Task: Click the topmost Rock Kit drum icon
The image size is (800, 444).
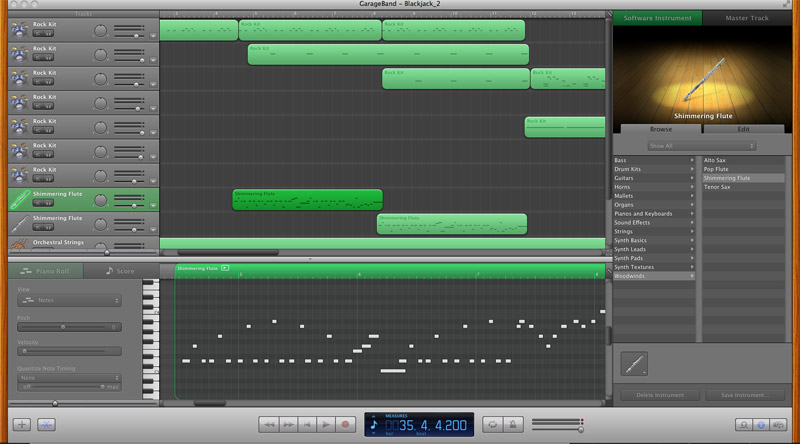Action: [19, 30]
